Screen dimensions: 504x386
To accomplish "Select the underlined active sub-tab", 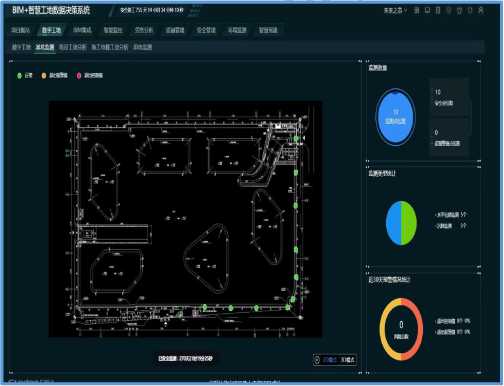I will [x=45, y=47].
